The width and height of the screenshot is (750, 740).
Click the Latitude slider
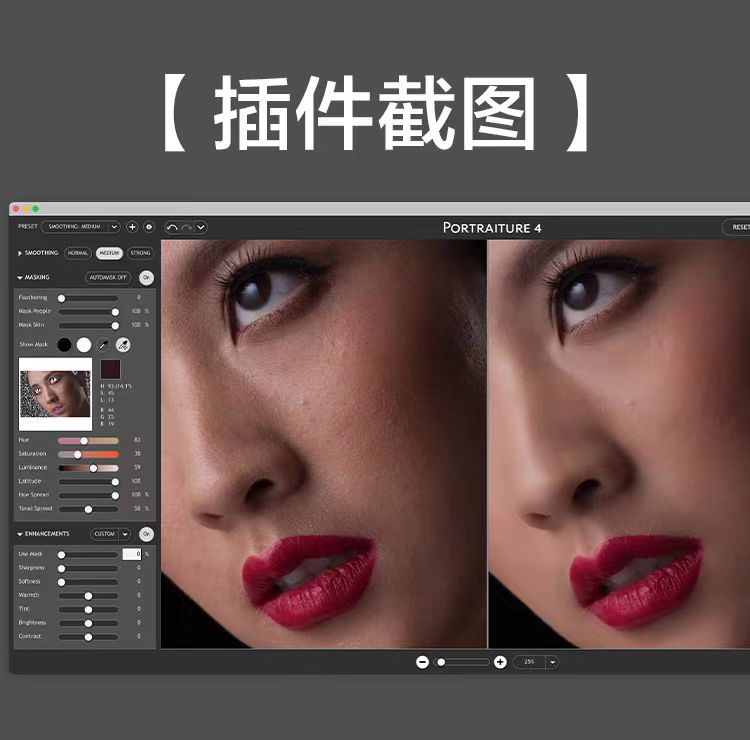coord(88,482)
